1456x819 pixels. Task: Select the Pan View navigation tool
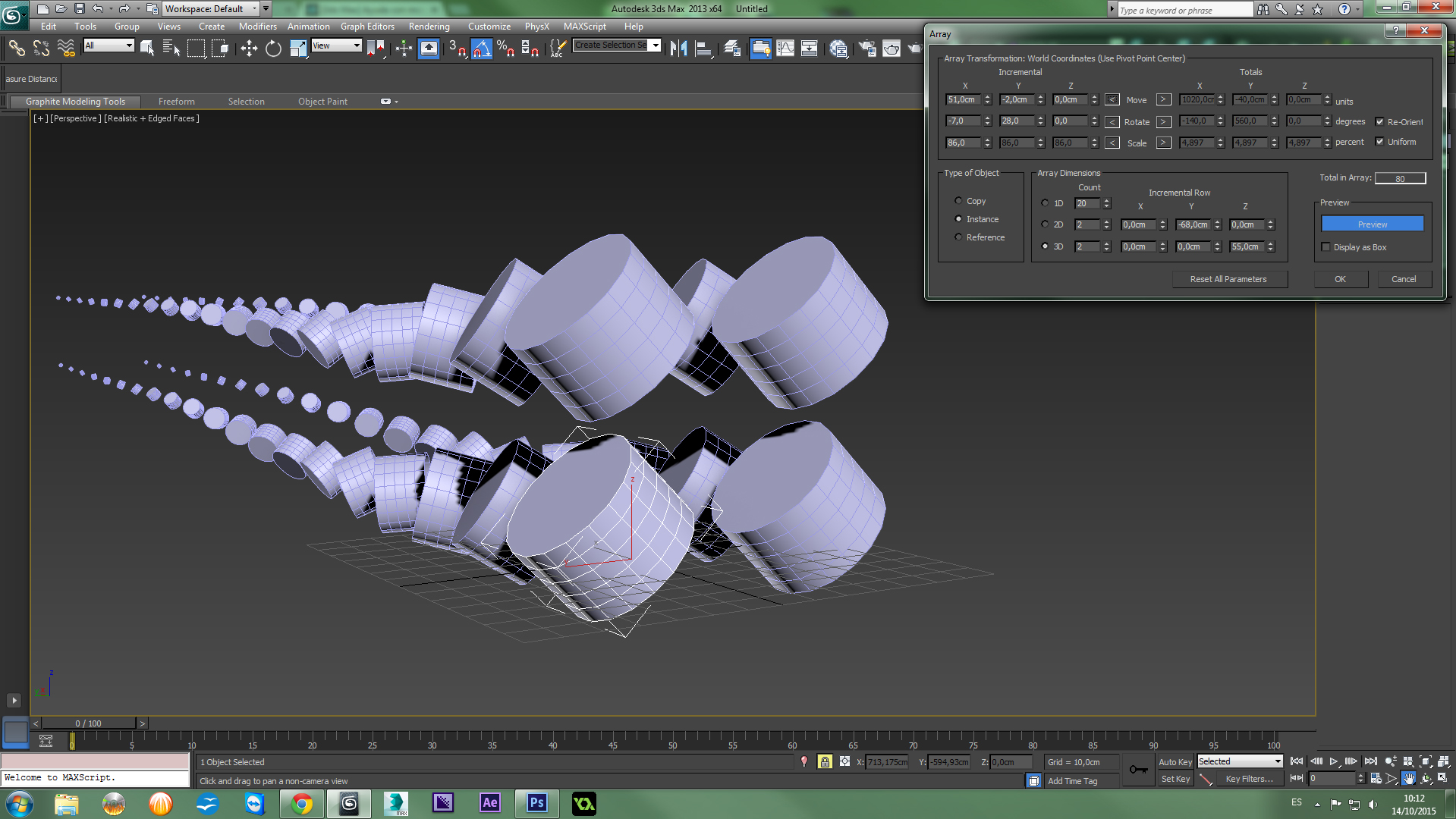tap(1408, 779)
